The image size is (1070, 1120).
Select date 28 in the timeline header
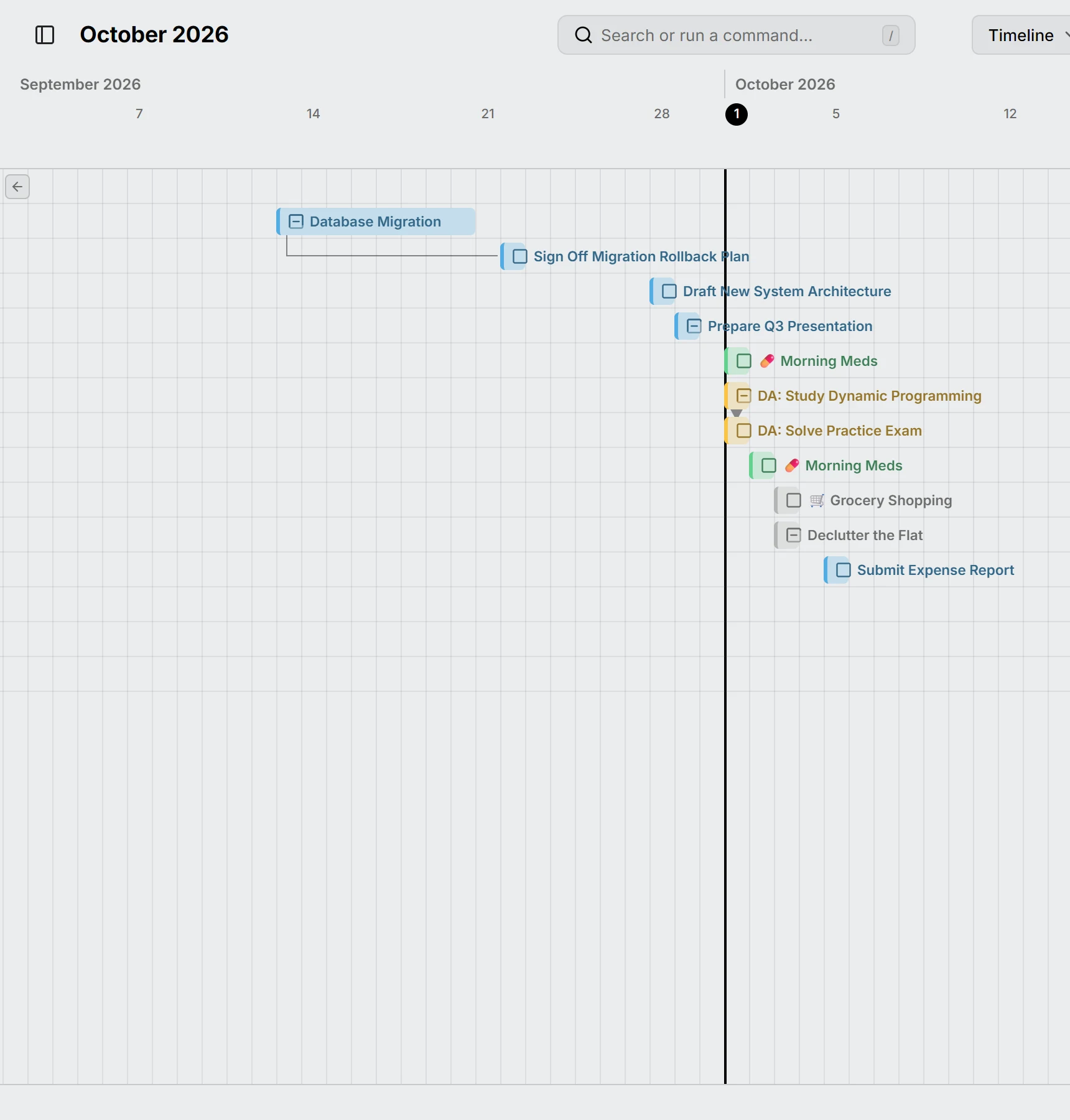[662, 114]
